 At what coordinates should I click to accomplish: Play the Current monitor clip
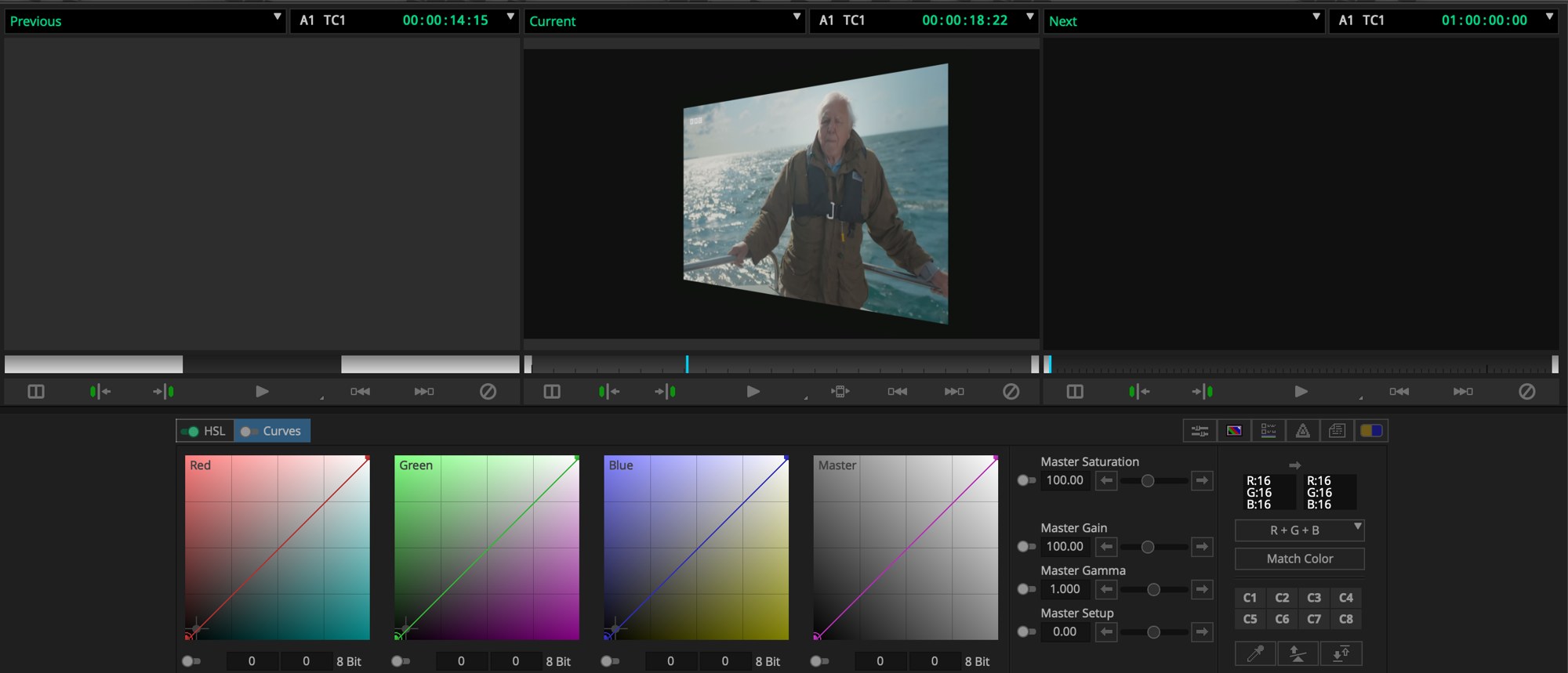(753, 391)
